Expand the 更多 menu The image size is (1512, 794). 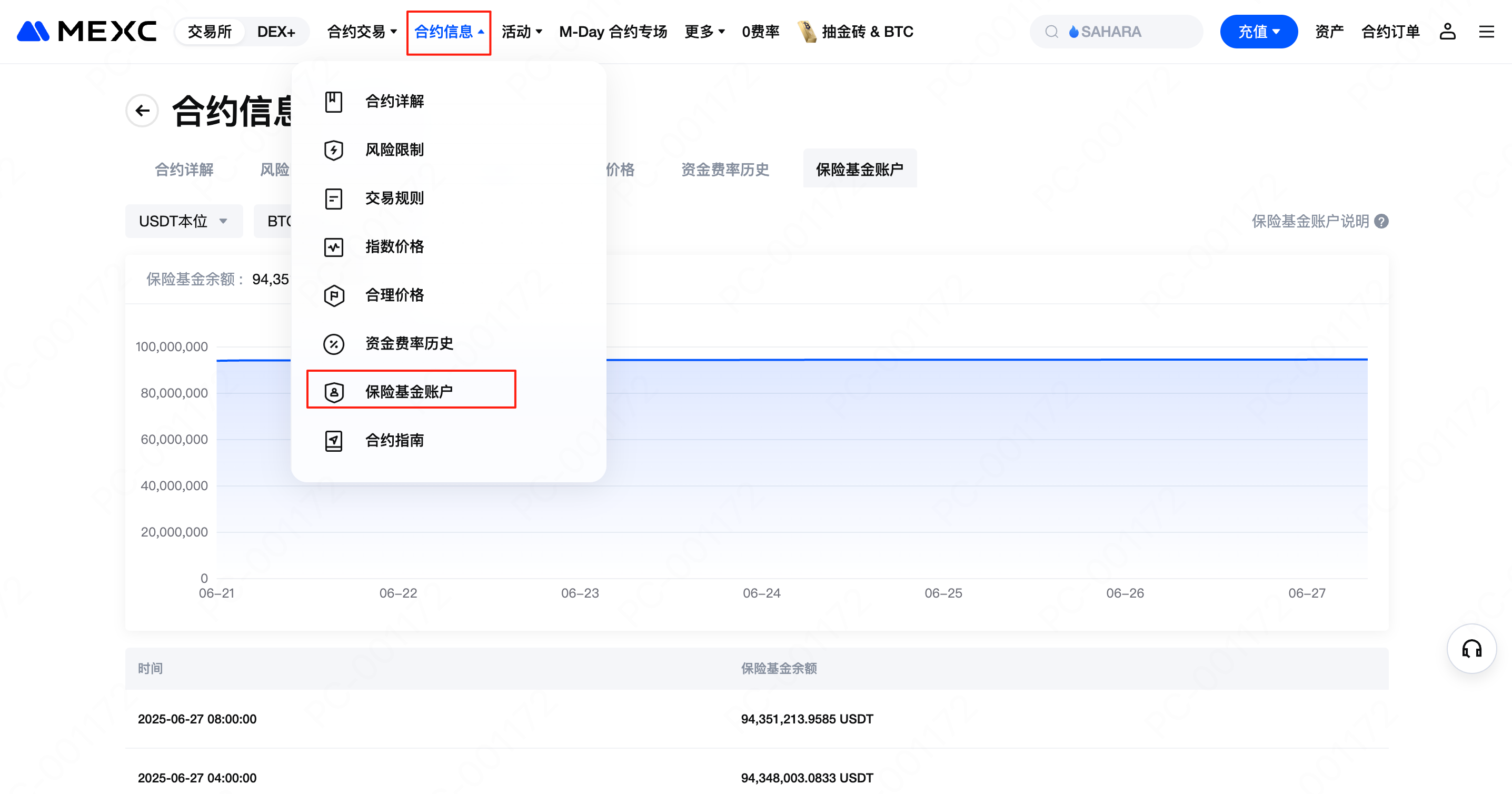[x=704, y=32]
